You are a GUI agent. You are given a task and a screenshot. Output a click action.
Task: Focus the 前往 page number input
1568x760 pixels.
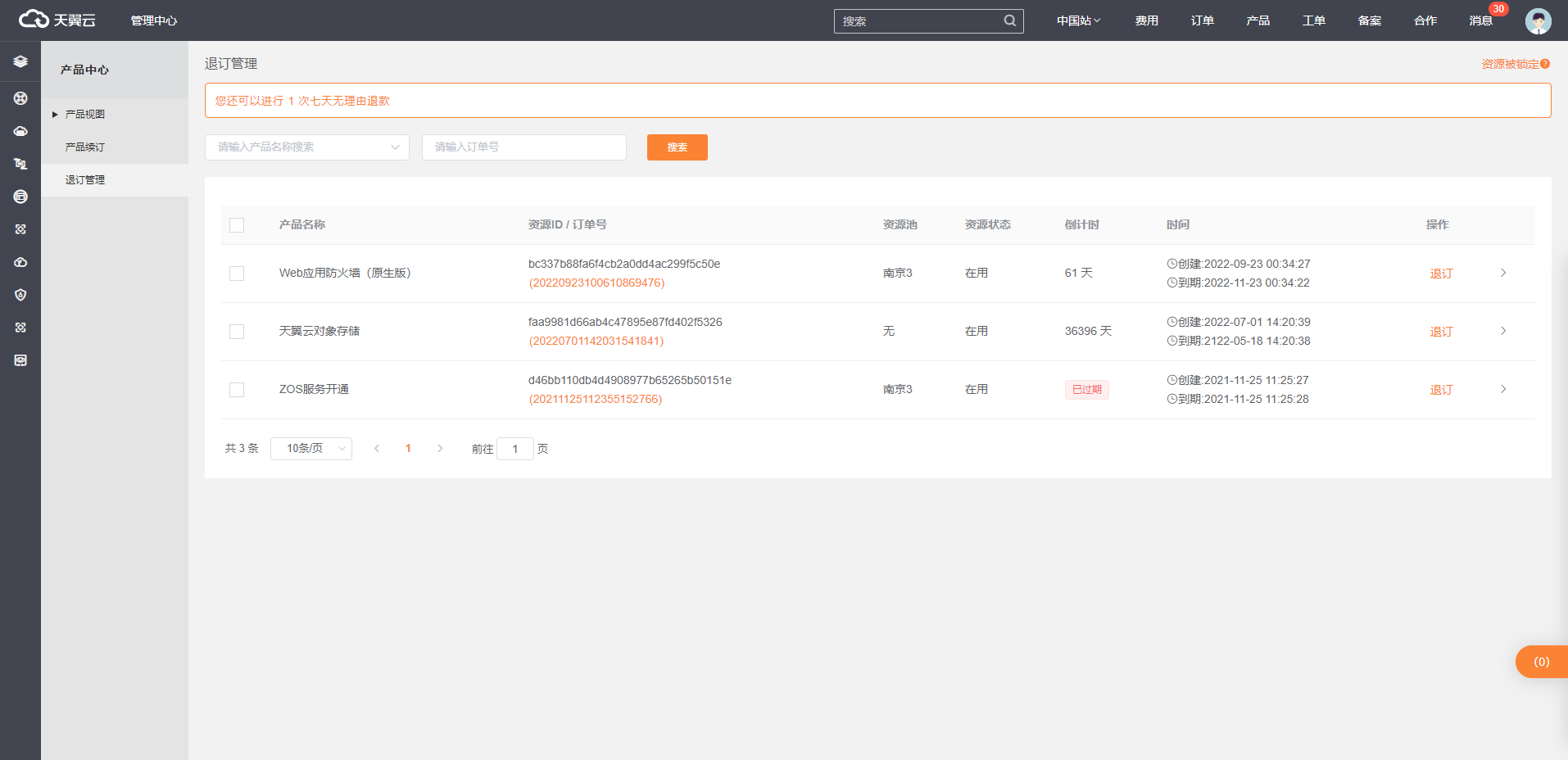click(515, 449)
